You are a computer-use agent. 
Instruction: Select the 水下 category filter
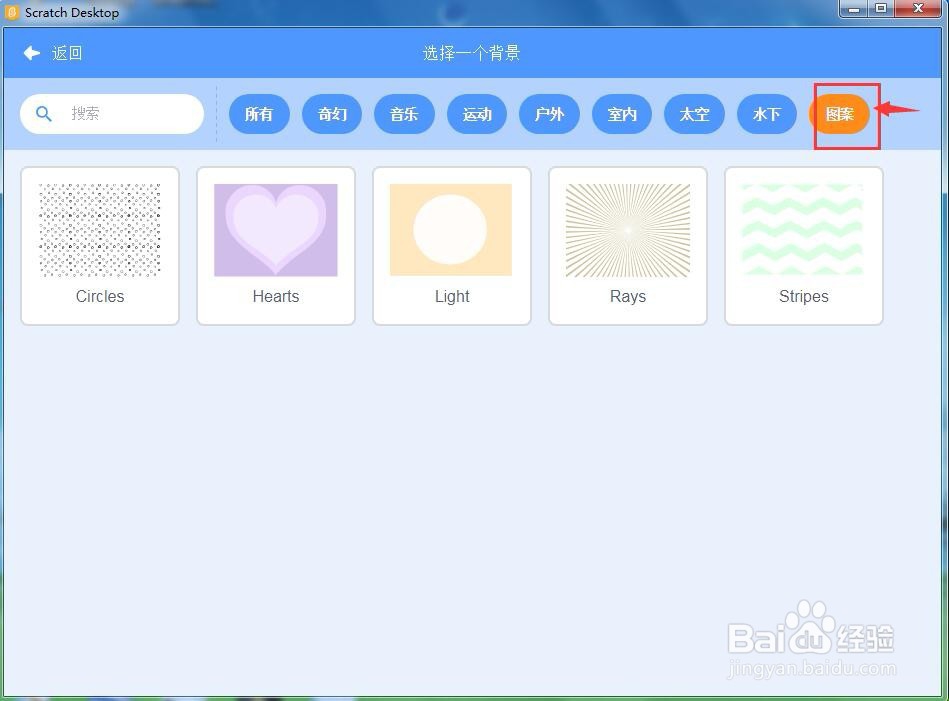coord(767,114)
